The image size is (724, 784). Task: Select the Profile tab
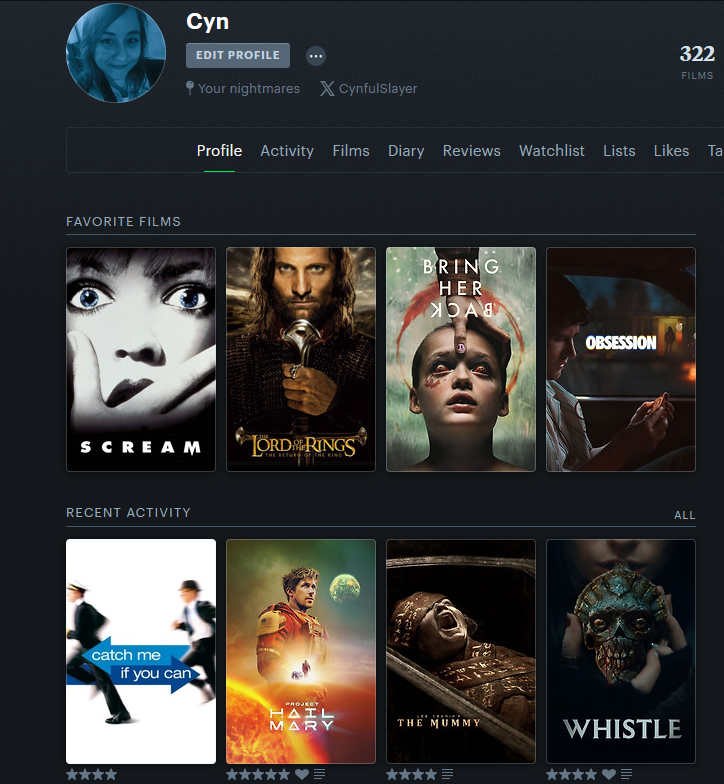point(219,150)
